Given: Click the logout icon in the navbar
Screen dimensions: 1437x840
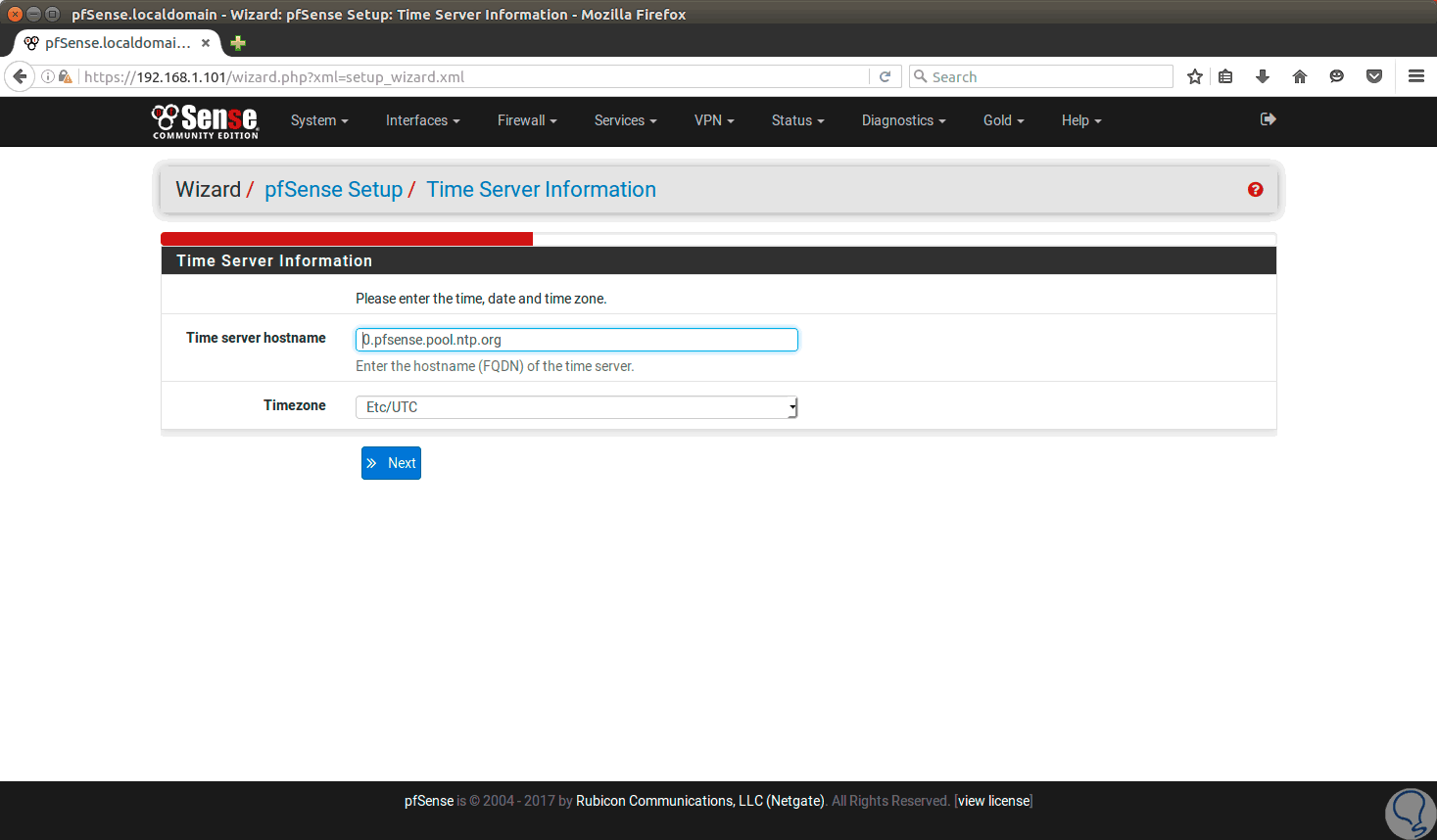Looking at the screenshot, I should tap(1268, 119).
